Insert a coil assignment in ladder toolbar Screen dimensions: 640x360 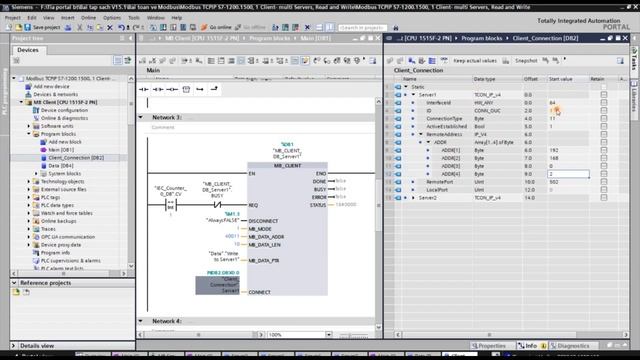tap(172, 89)
